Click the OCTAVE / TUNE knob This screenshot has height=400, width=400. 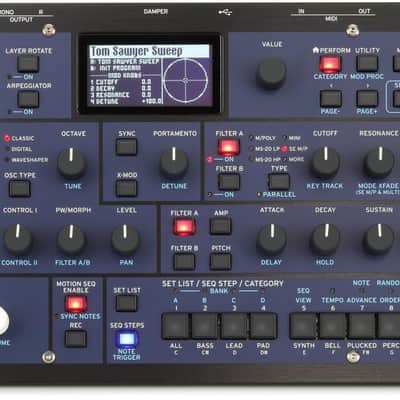[71, 163]
